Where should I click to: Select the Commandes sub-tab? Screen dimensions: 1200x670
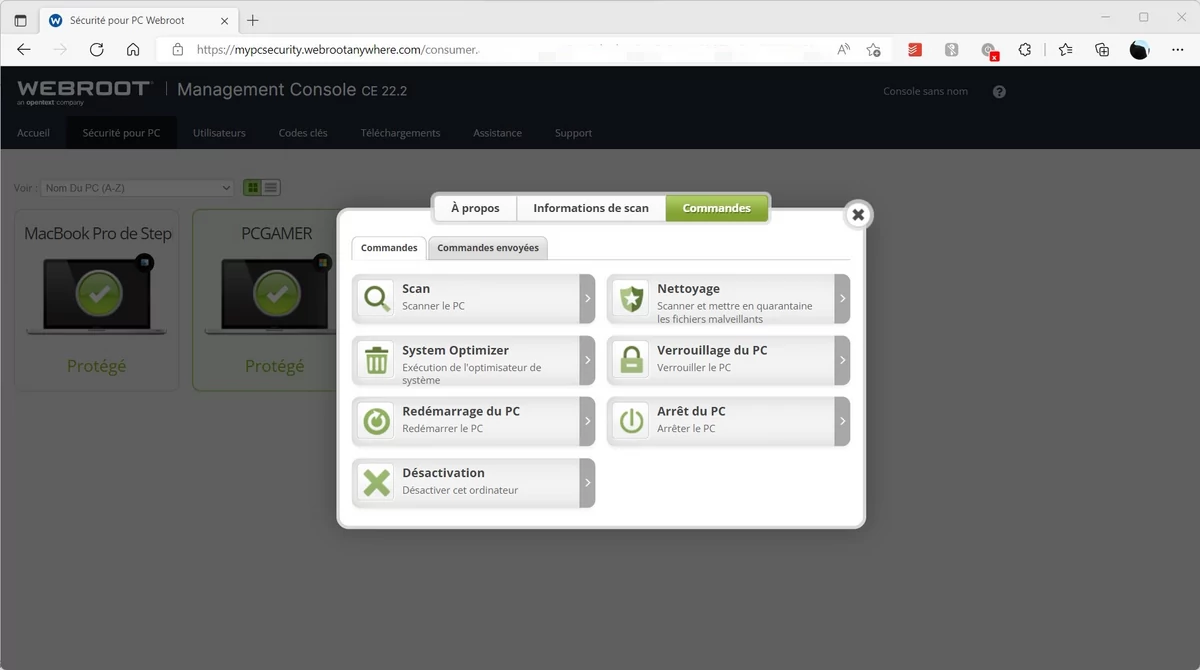pyautogui.click(x=389, y=248)
